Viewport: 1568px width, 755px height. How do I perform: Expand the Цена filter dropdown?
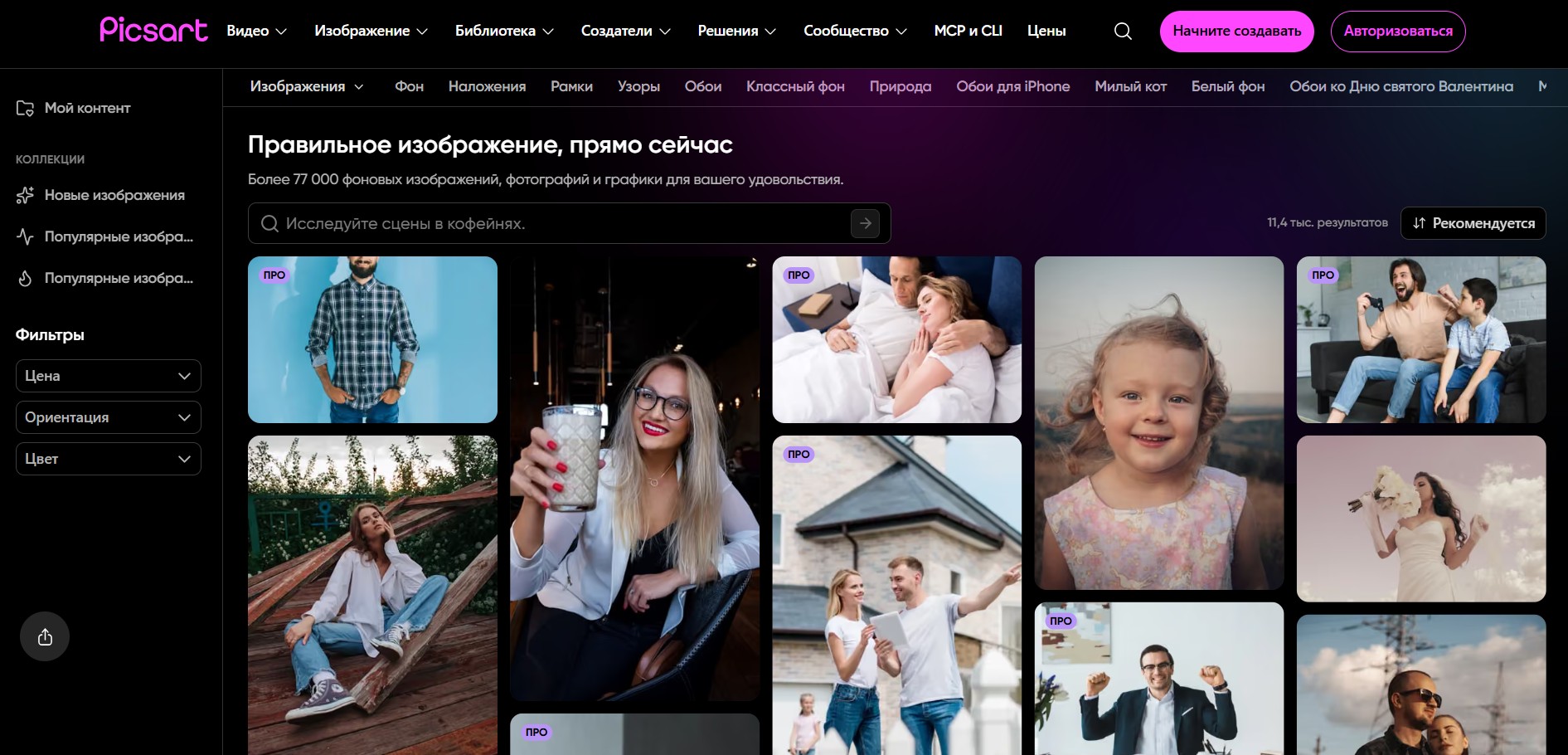(109, 376)
